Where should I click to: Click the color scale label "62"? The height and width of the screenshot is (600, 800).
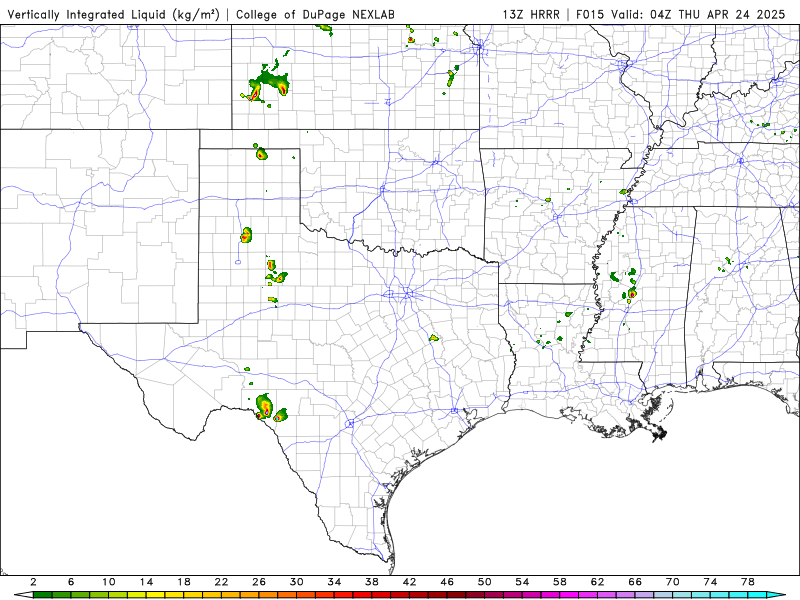pyautogui.click(x=598, y=582)
